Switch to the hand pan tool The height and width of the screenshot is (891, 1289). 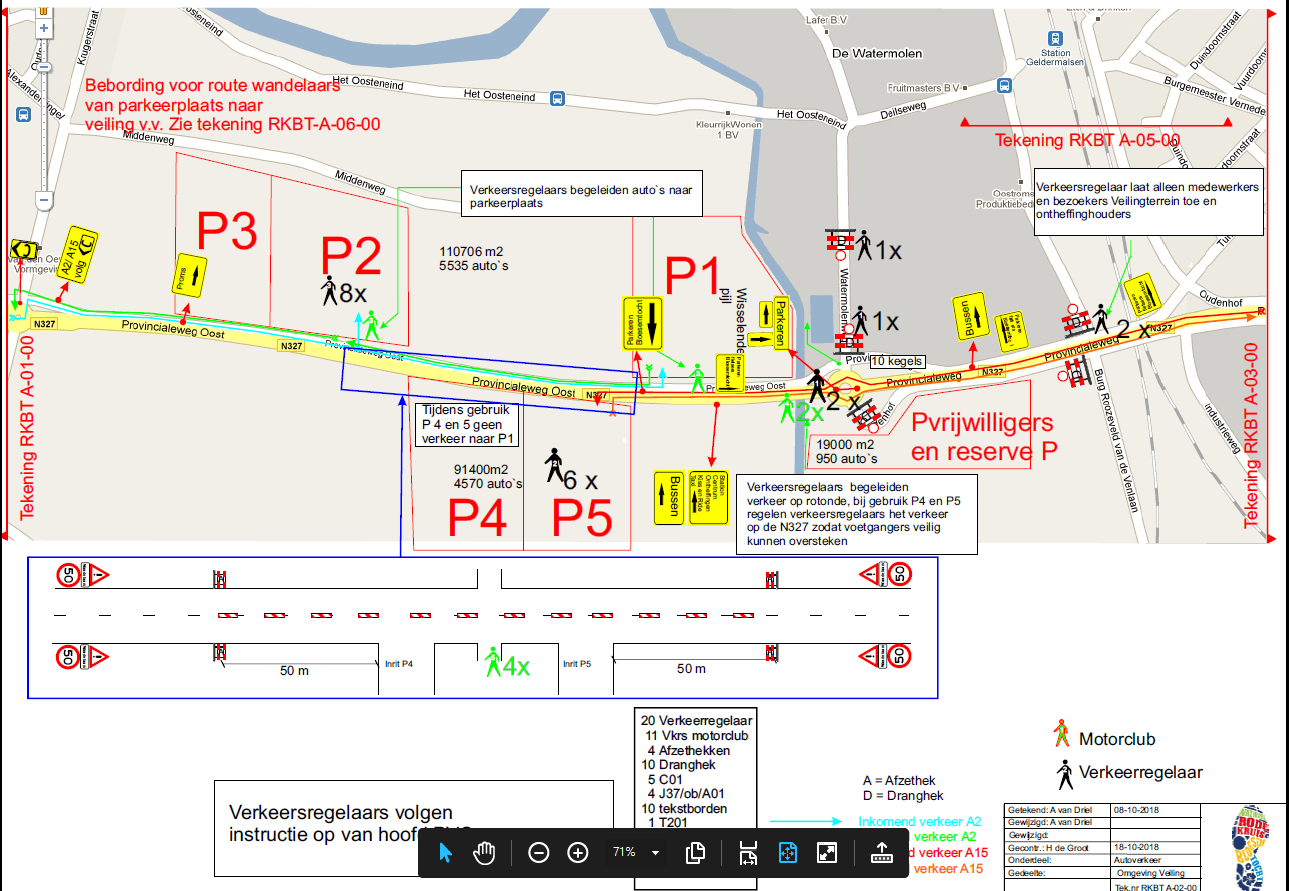(485, 852)
